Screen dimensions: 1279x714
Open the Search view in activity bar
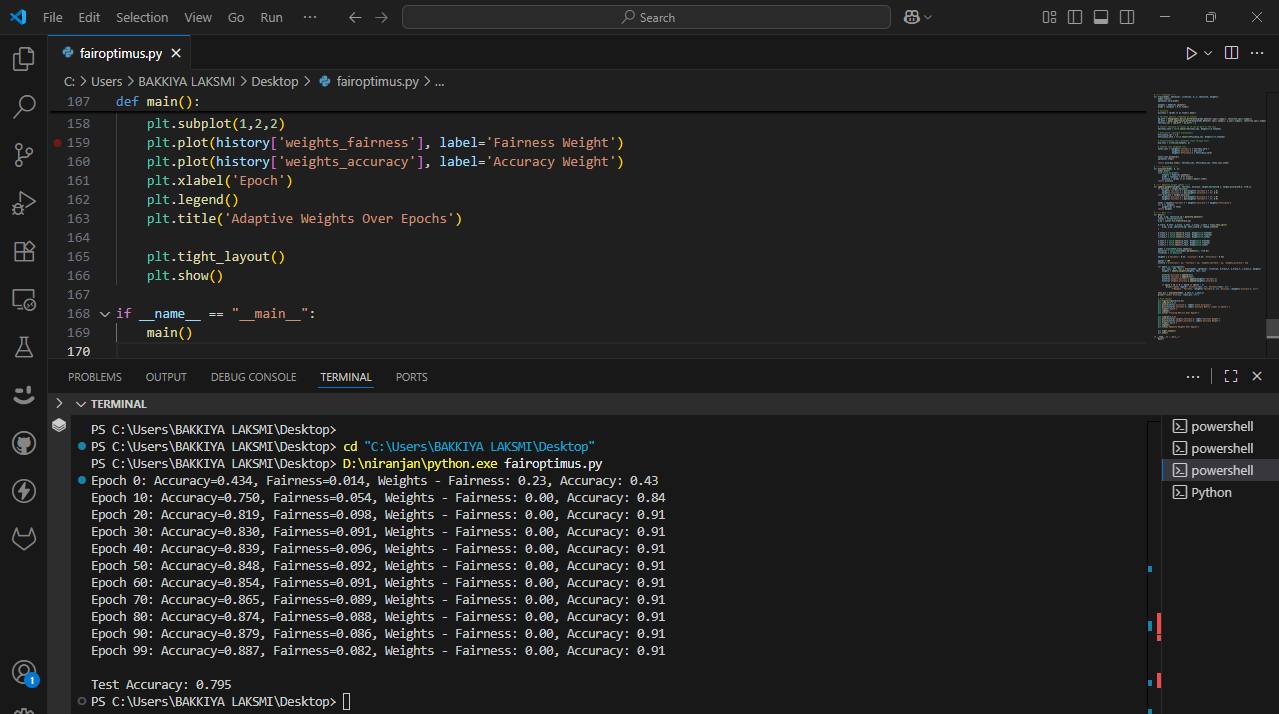click(x=23, y=107)
